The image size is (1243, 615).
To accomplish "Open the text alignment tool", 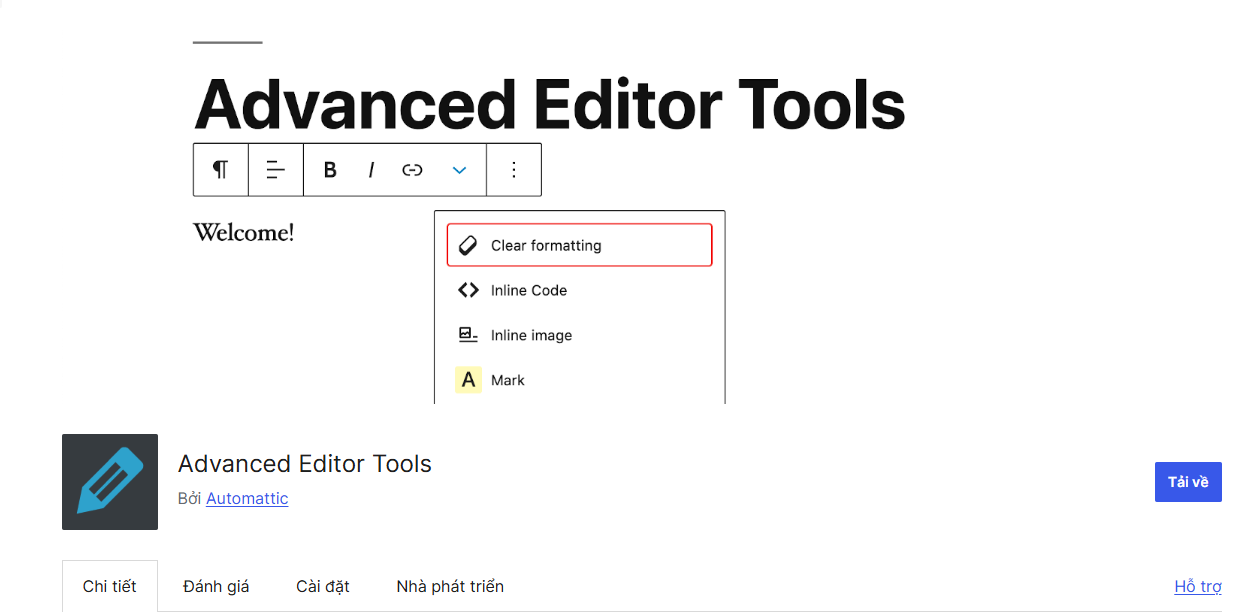I will click(275, 169).
